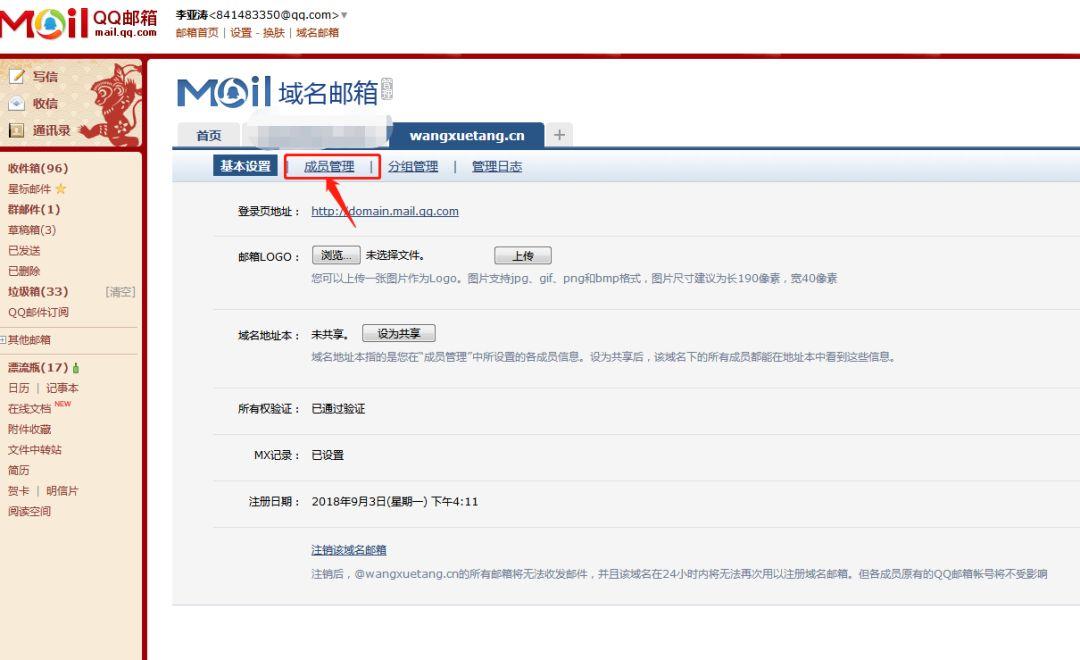Select the 首页 tab

click(x=208, y=133)
